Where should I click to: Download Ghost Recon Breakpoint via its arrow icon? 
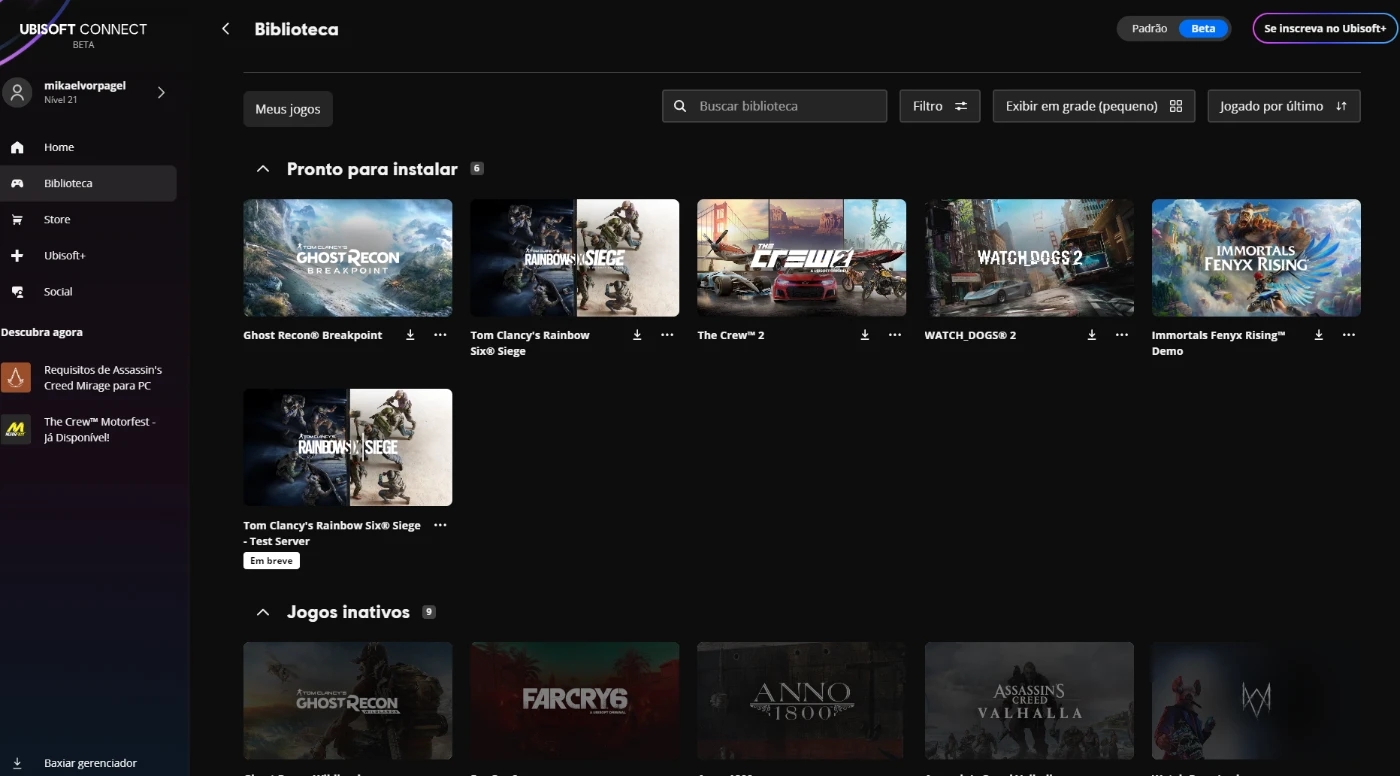[x=410, y=335]
